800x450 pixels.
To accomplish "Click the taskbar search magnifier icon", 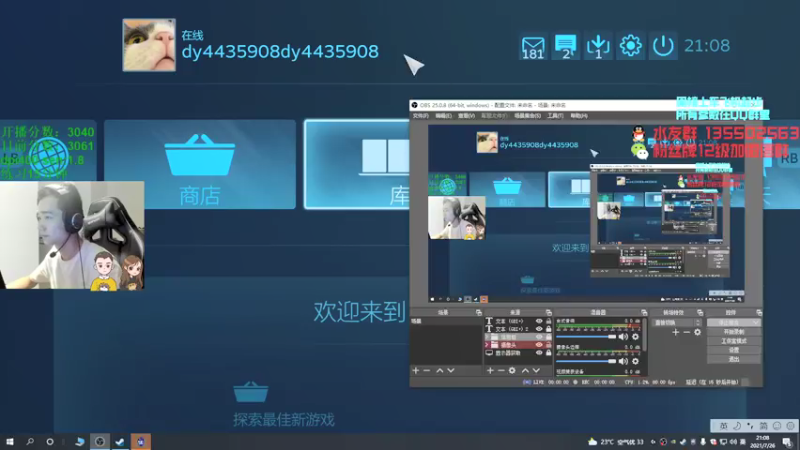I will pos(30,441).
